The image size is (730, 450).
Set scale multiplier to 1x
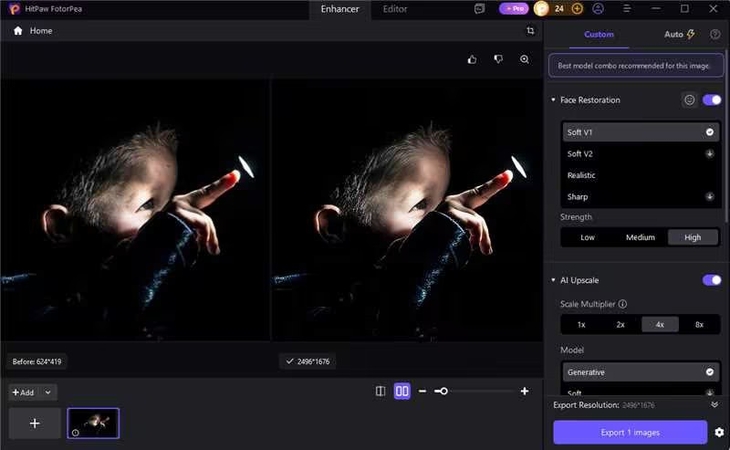point(581,324)
